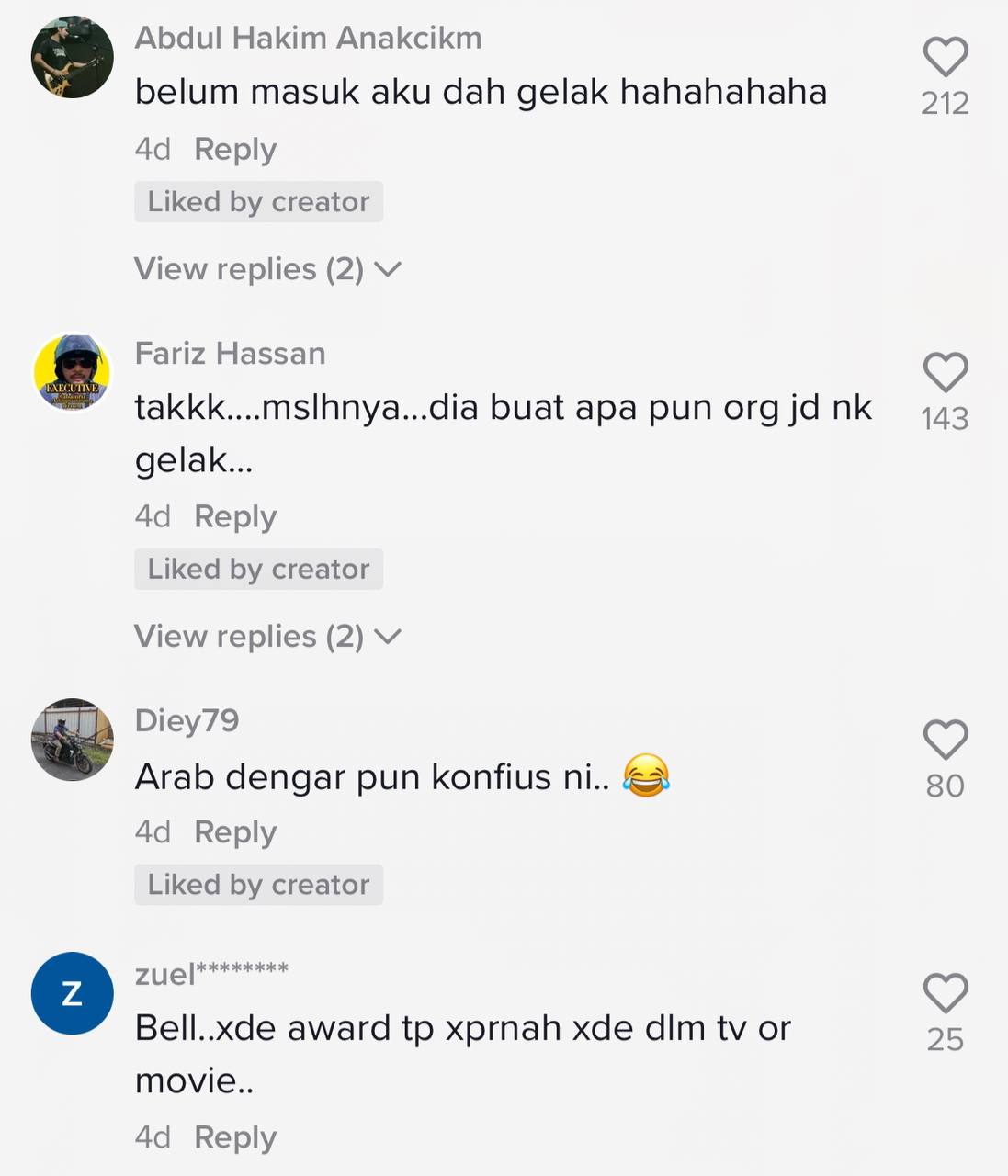Screen dimensions: 1008x1176
Task: Open Fariz Hassan username link
Action: pos(230,354)
